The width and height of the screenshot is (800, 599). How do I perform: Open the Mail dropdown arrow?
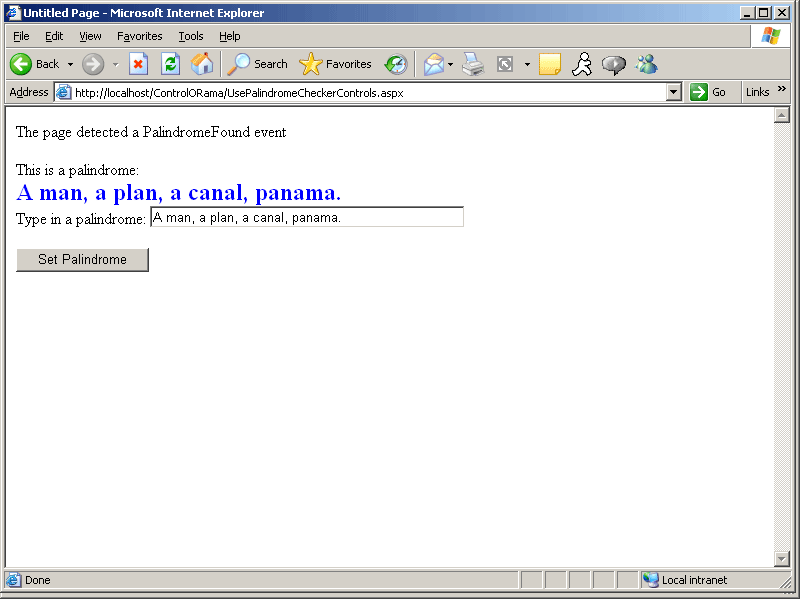pos(451,64)
